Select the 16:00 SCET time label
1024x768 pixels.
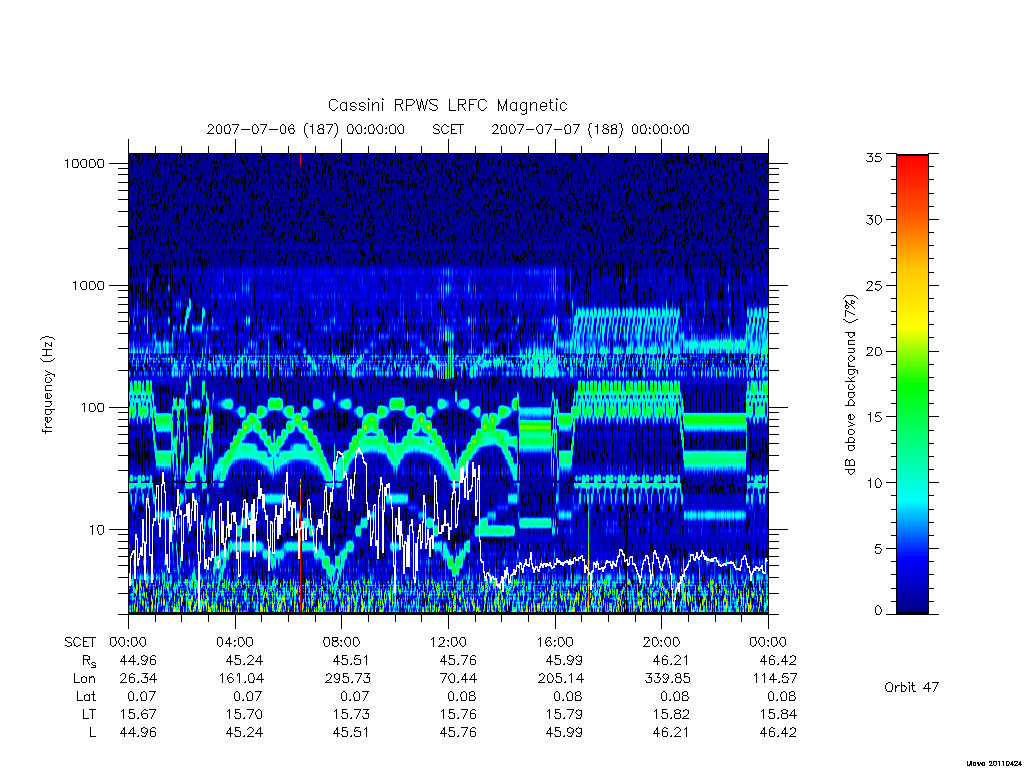[x=555, y=642]
